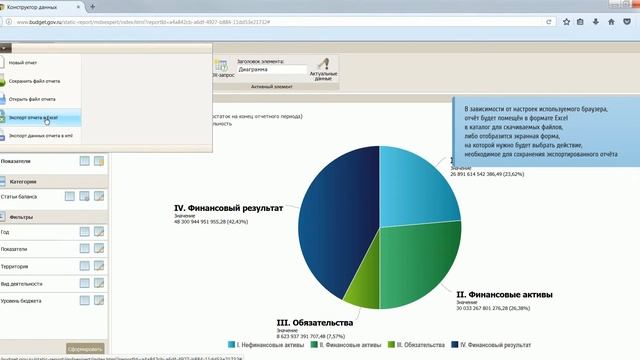
Task: Open table icon in Территория row
Action: 84,266
